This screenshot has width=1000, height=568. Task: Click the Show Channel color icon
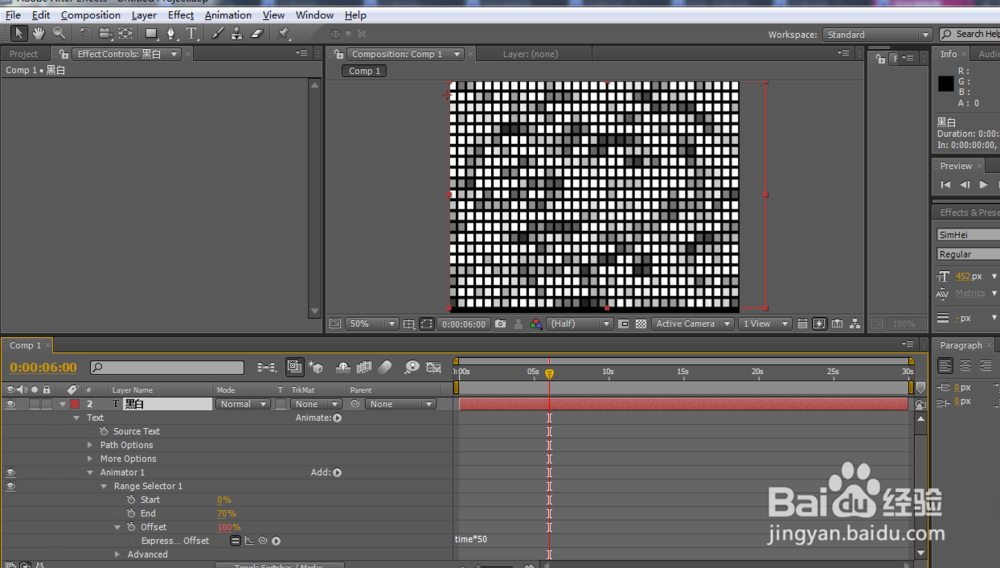536,324
